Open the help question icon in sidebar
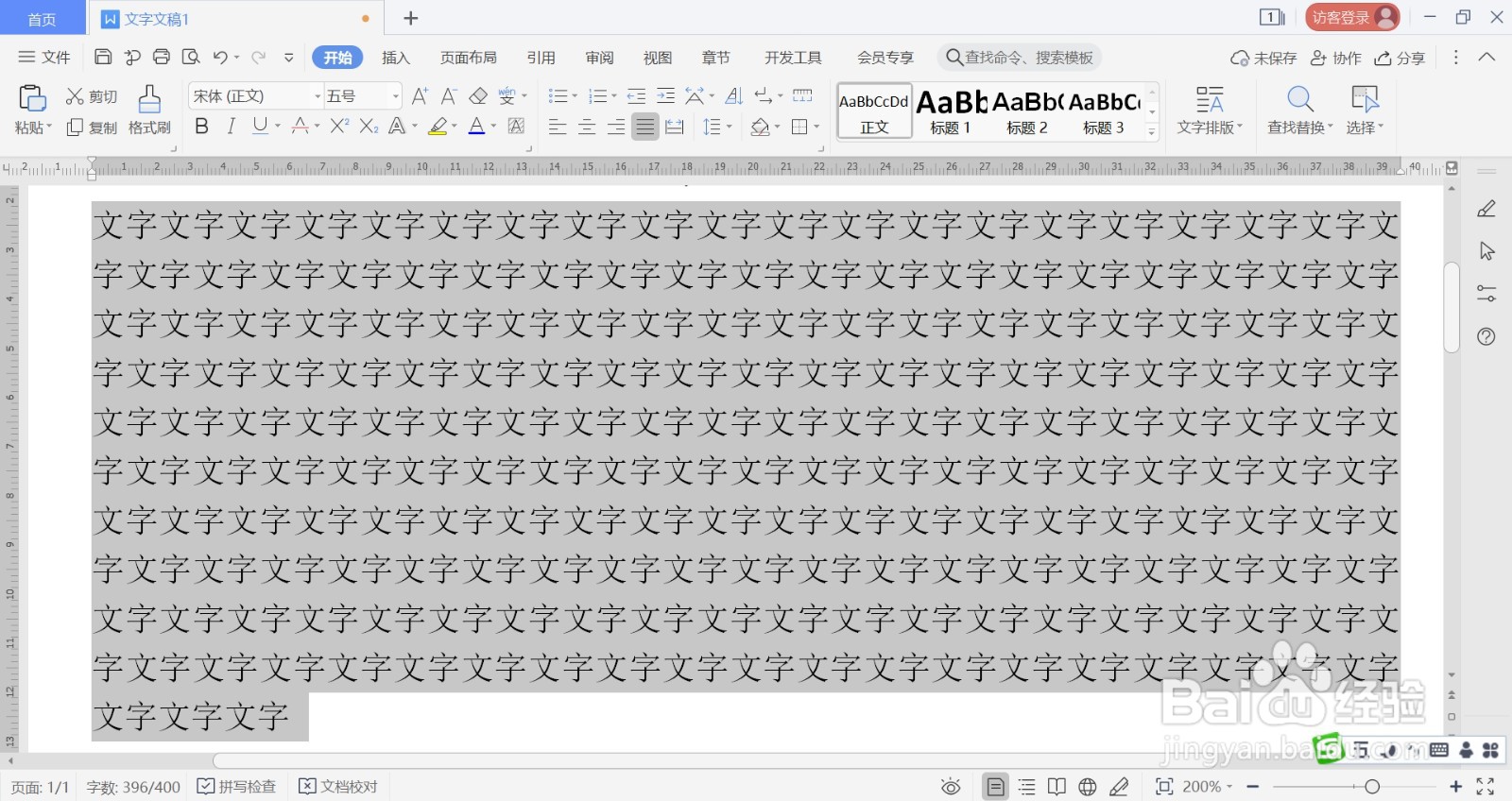 (x=1486, y=336)
